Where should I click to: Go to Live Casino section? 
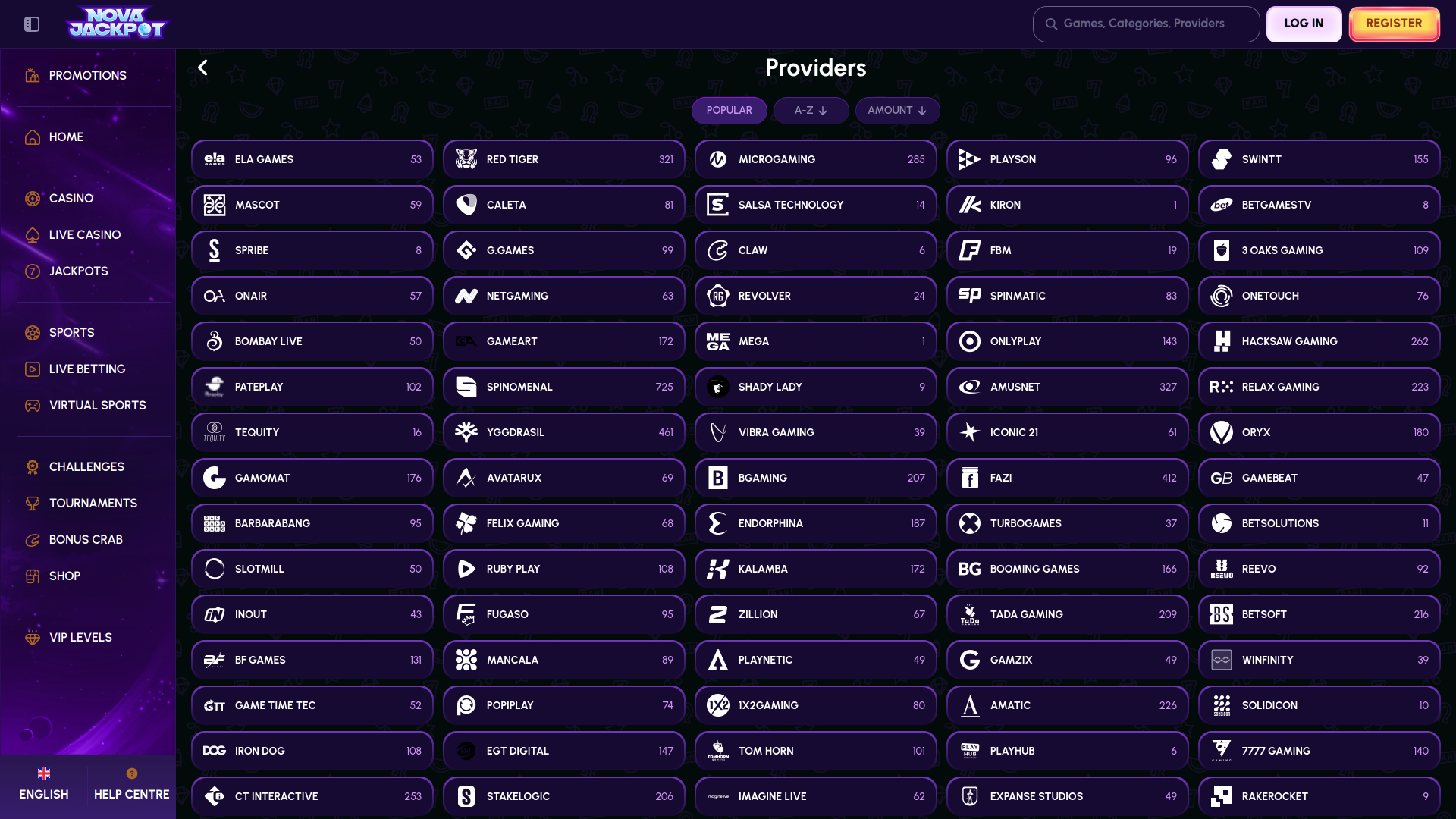(84, 235)
